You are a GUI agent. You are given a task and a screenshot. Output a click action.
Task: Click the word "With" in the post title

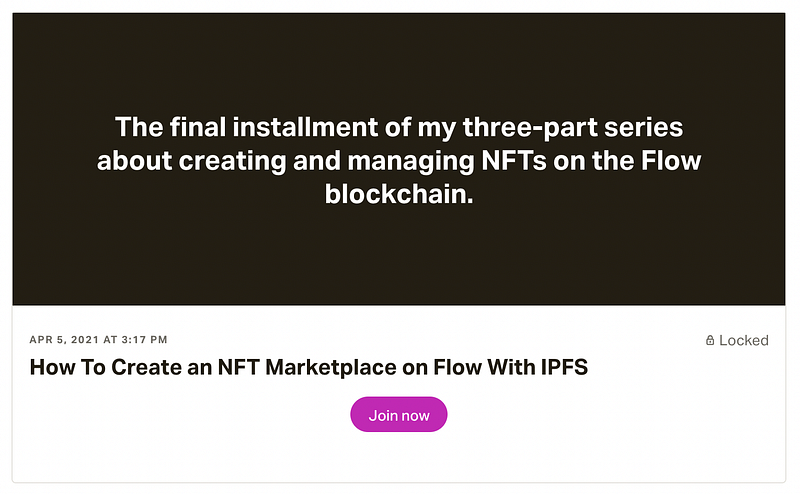coord(507,368)
